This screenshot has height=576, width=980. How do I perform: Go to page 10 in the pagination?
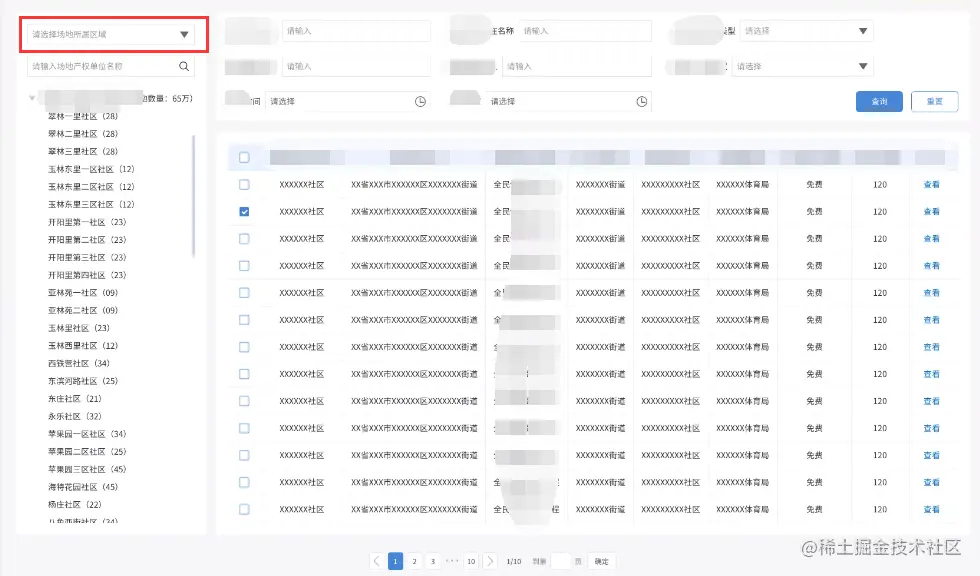(x=471, y=561)
